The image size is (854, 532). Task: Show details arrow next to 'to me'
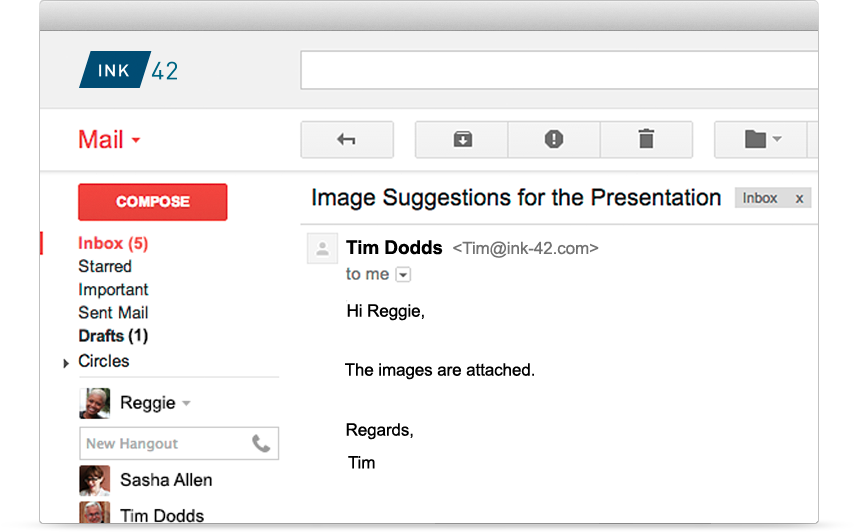pyautogui.click(x=403, y=275)
